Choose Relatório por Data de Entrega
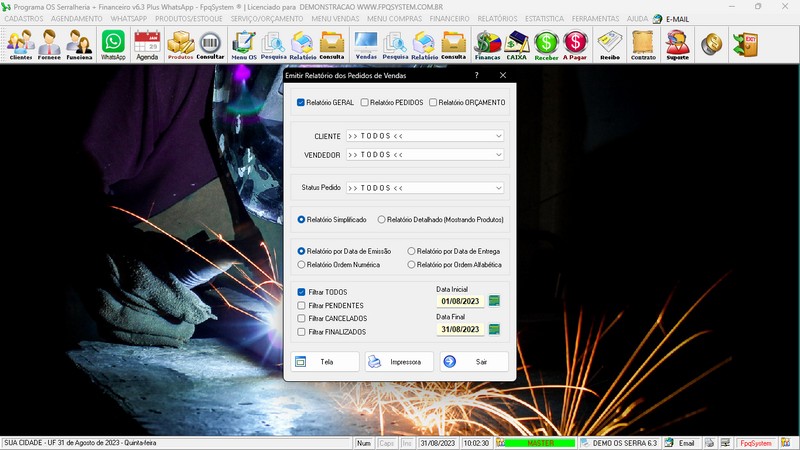The image size is (800, 450). click(x=412, y=251)
